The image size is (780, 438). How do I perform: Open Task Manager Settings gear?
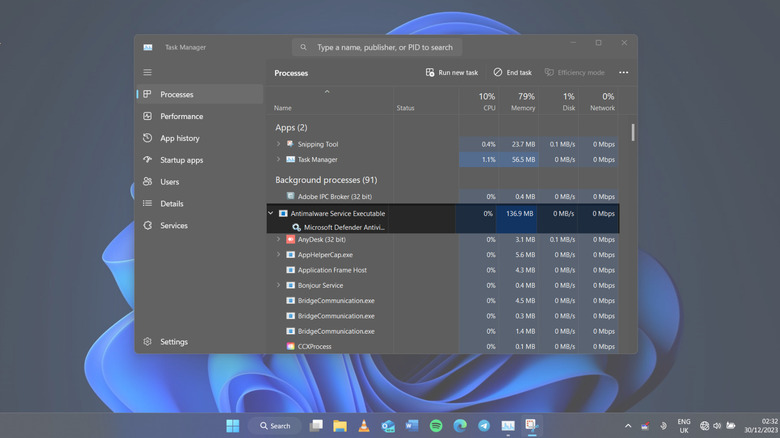148,342
